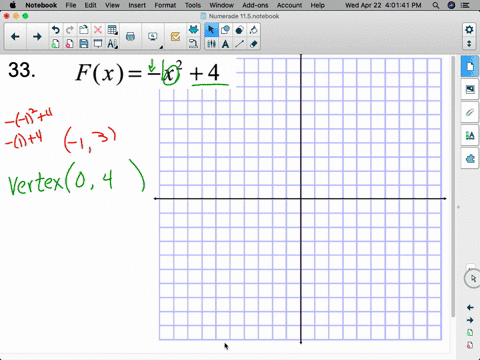480x360 pixels.
Task: Click the next page arrow in the side panel
Action: 470,320
